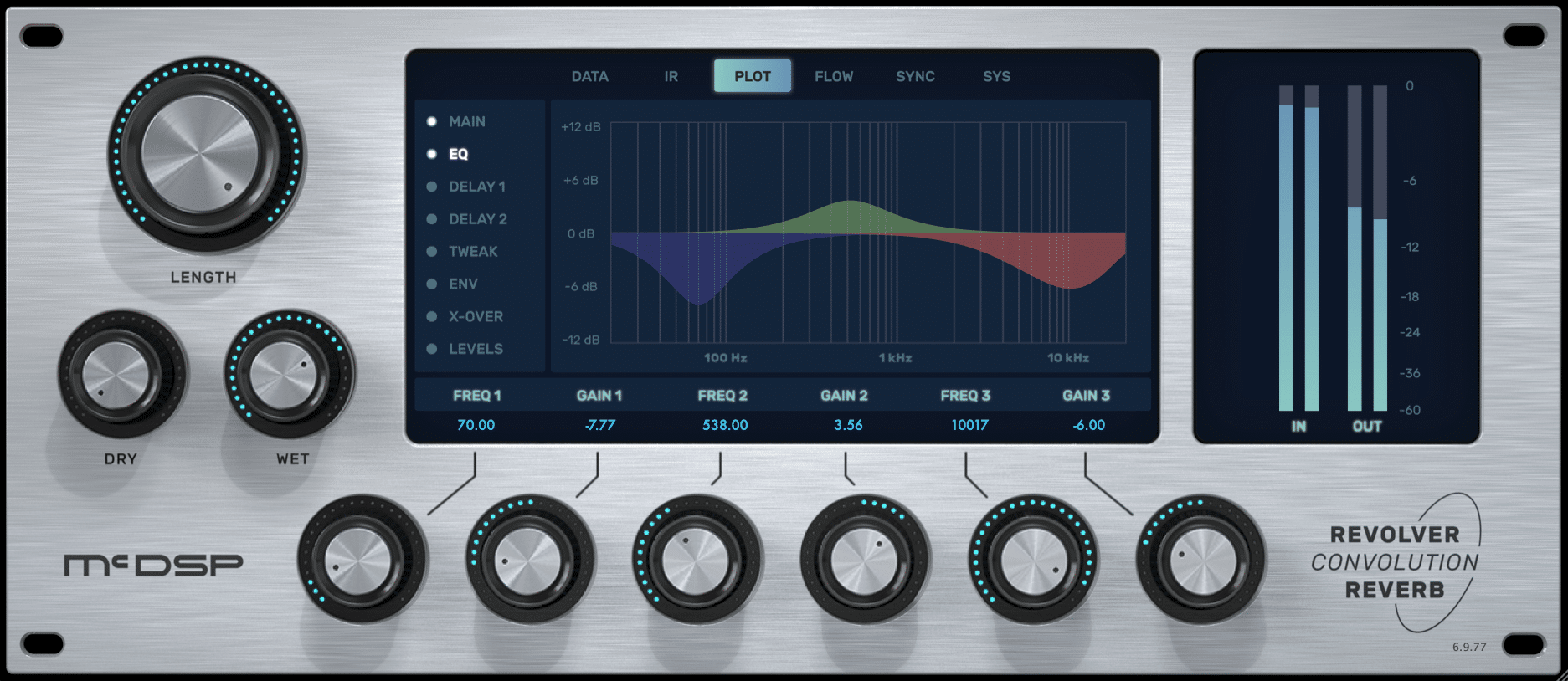1568x681 pixels.
Task: Click the FREQ 1 value 70.00
Action: (x=476, y=425)
